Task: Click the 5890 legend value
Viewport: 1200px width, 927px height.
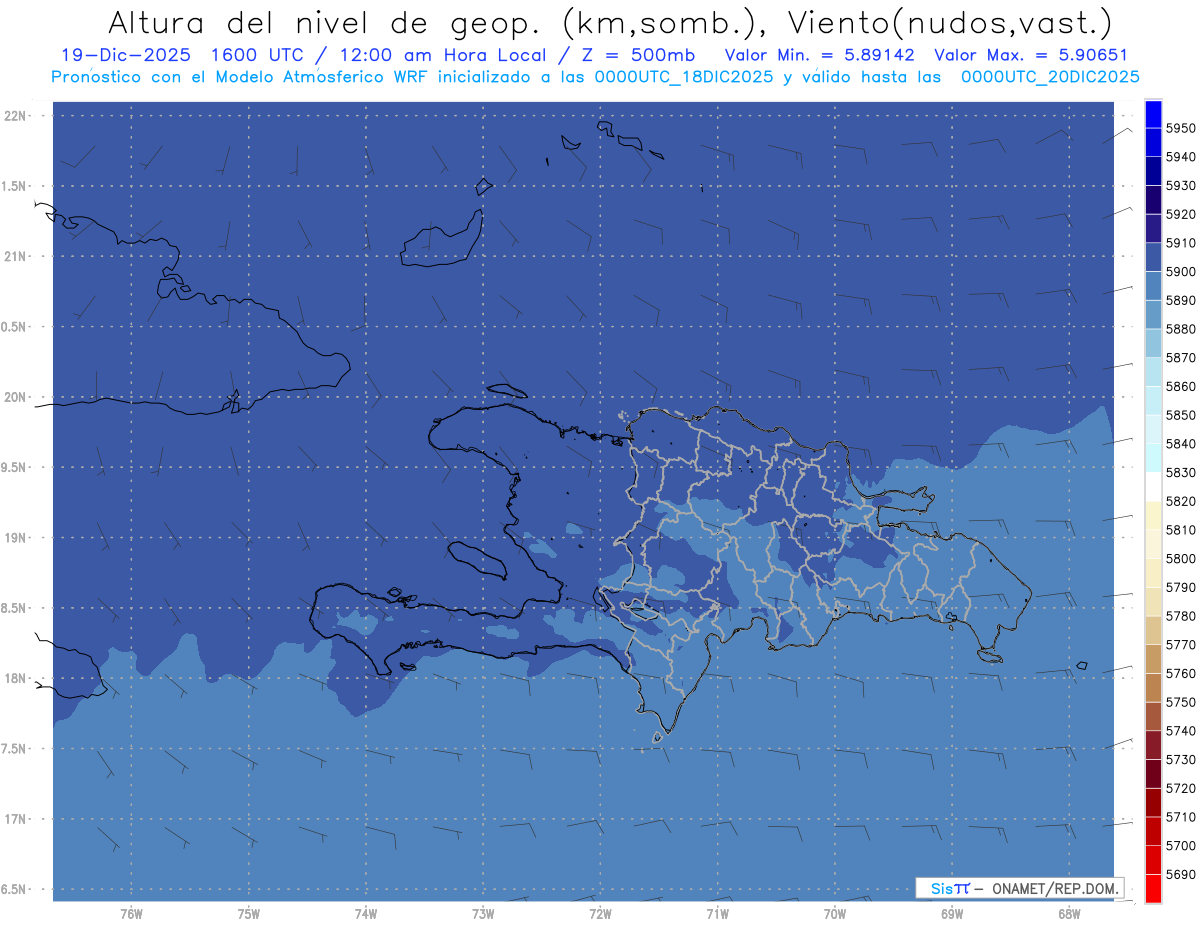Action: click(1180, 300)
